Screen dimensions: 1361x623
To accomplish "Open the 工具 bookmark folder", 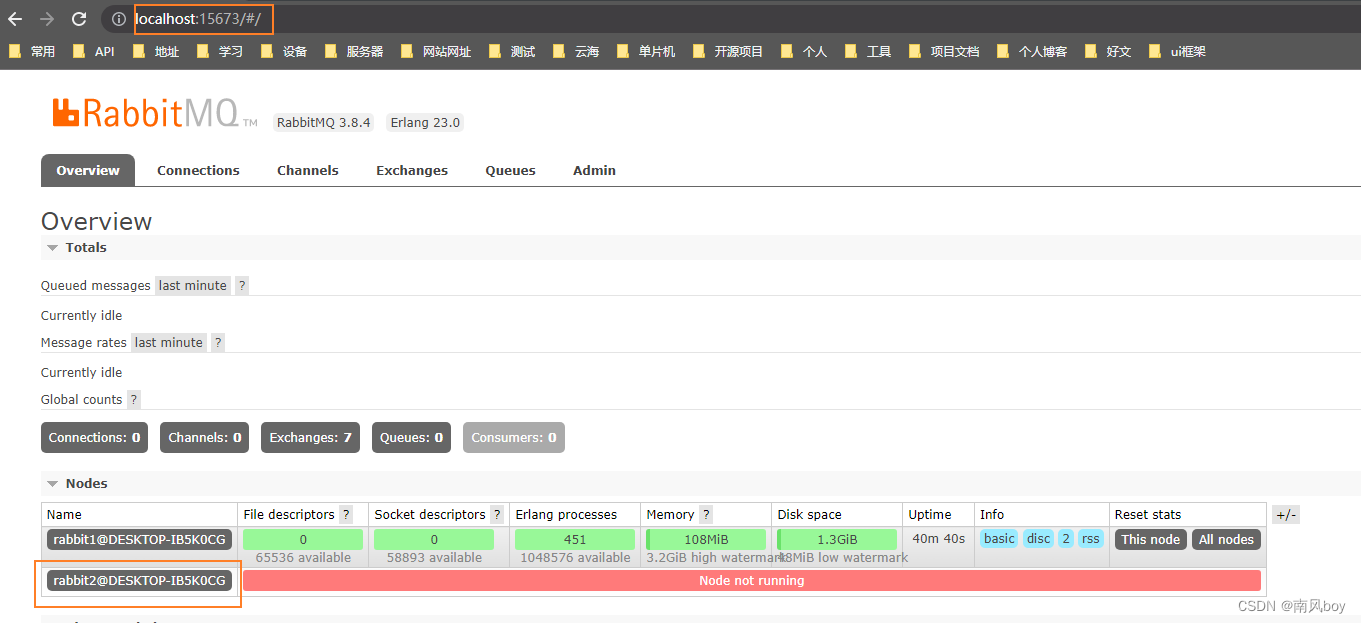I will (x=868, y=51).
